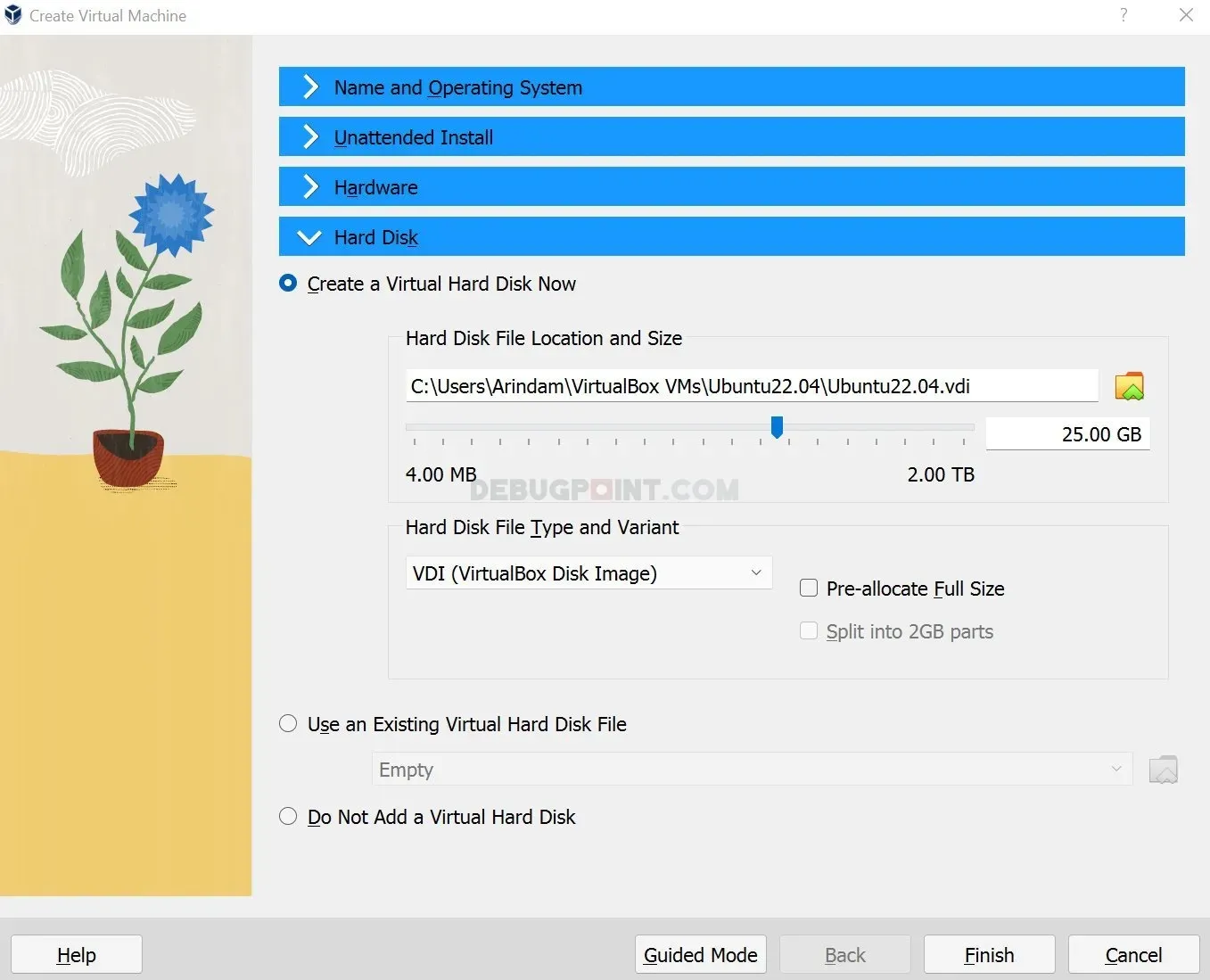Select Use an Existing Virtual Hard Disk File
The width and height of the screenshot is (1210, 980).
pyautogui.click(x=288, y=724)
